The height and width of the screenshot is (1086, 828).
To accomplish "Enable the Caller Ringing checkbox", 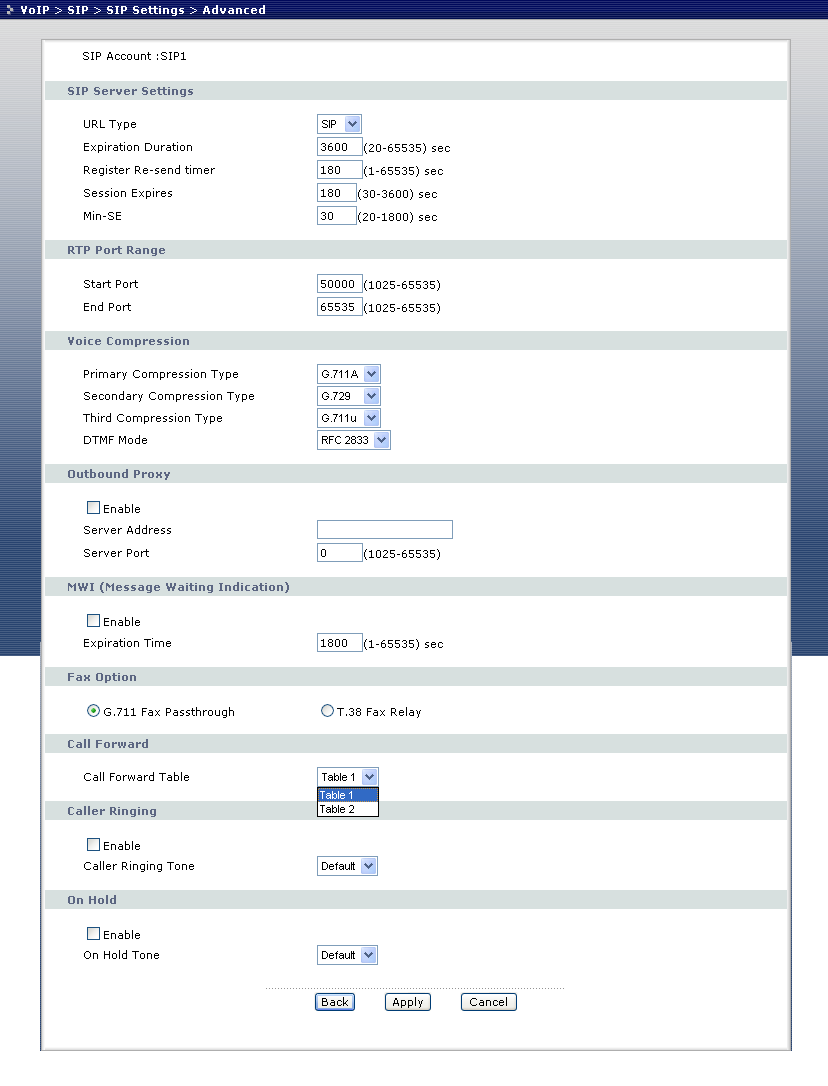I will click(x=94, y=844).
